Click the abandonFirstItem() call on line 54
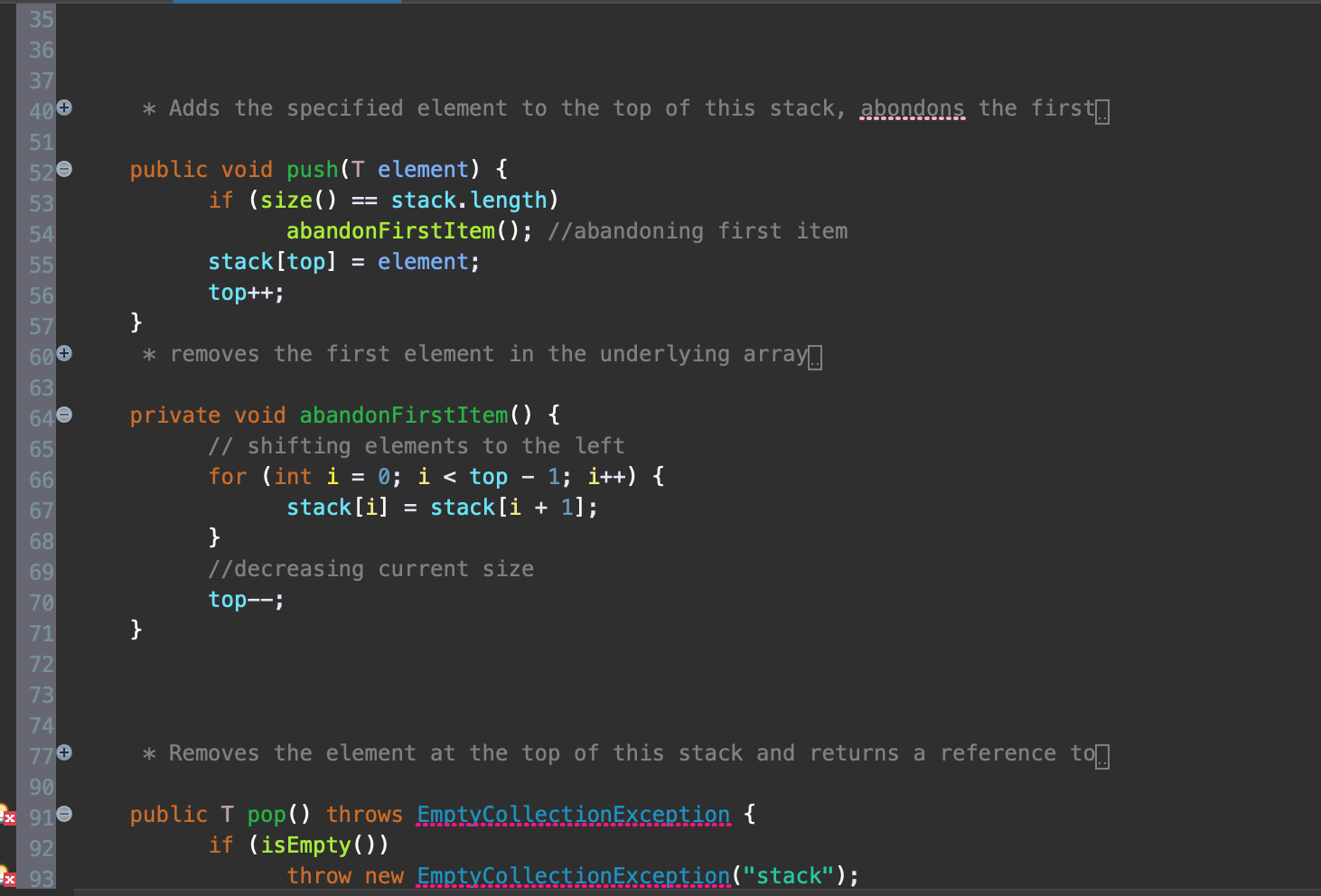The image size is (1321, 896). click(x=389, y=230)
